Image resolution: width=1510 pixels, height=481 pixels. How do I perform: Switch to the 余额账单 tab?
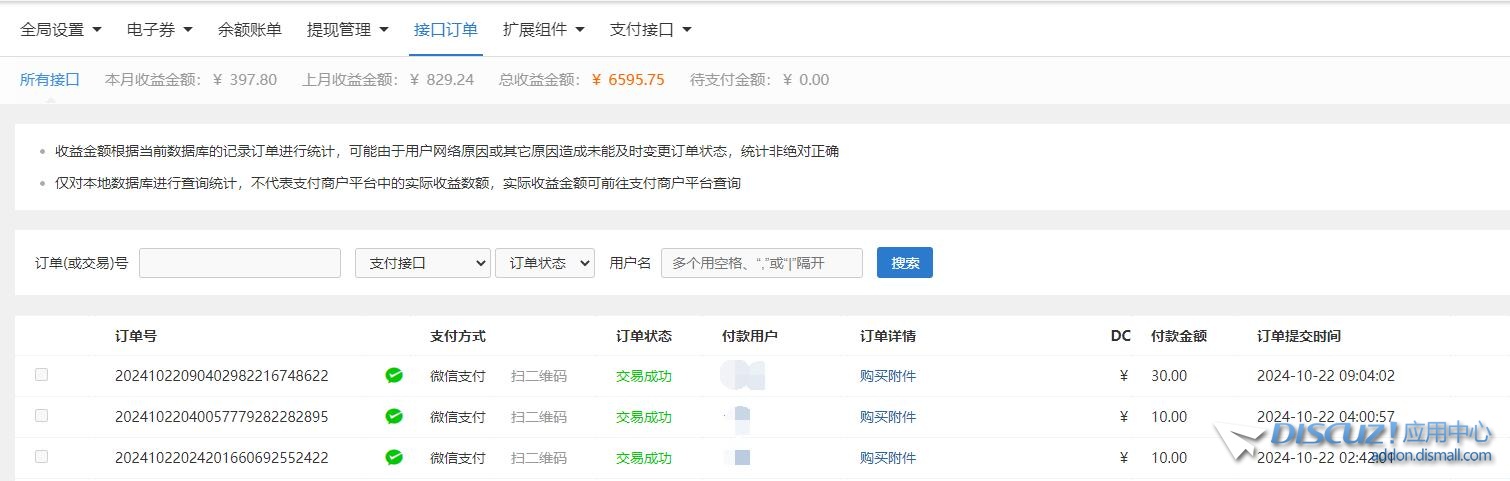tap(249, 30)
